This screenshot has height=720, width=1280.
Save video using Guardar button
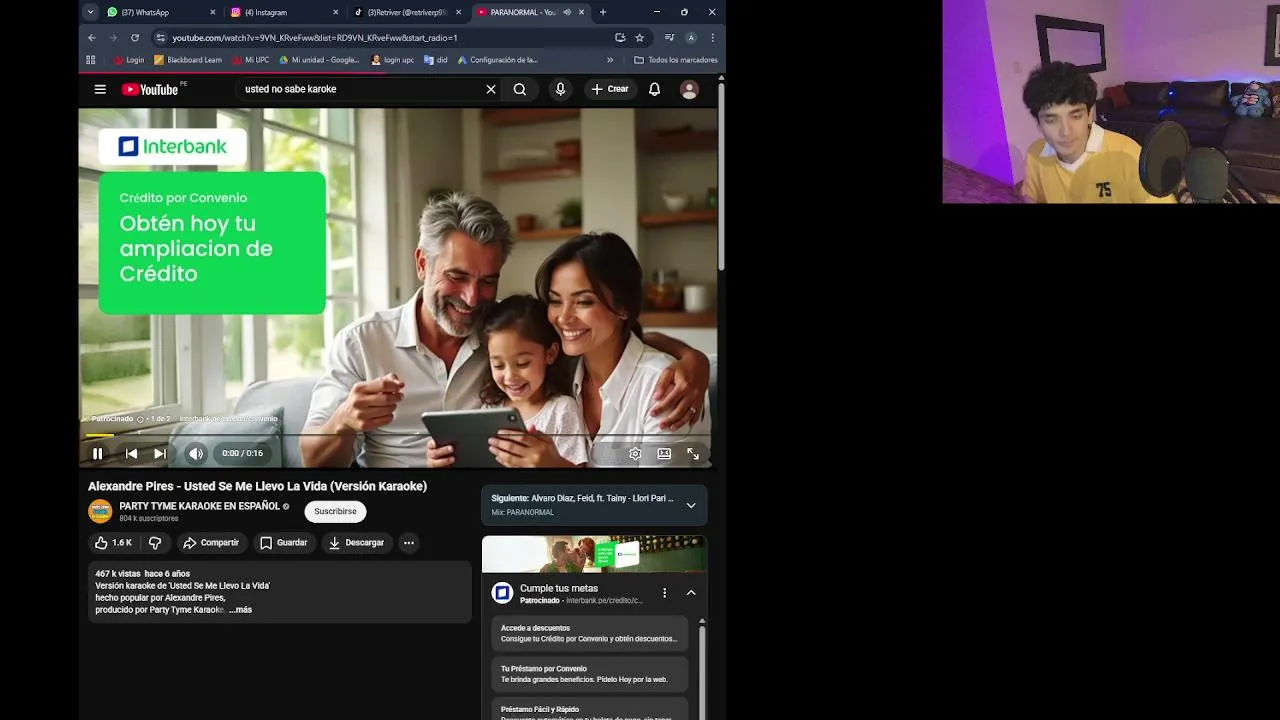[284, 543]
